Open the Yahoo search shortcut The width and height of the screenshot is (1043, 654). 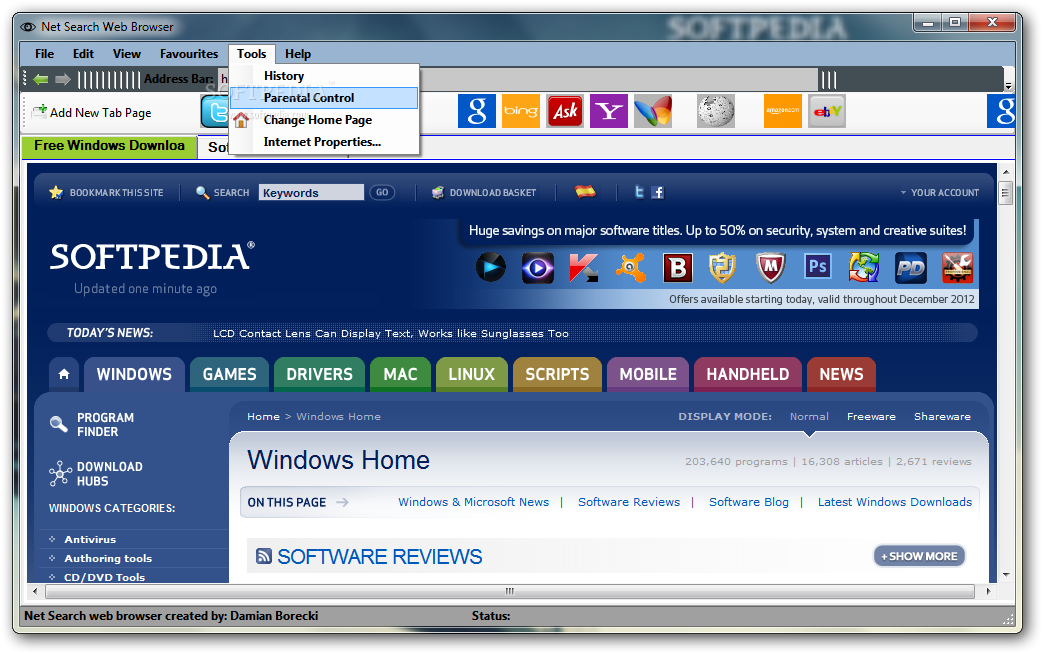609,111
